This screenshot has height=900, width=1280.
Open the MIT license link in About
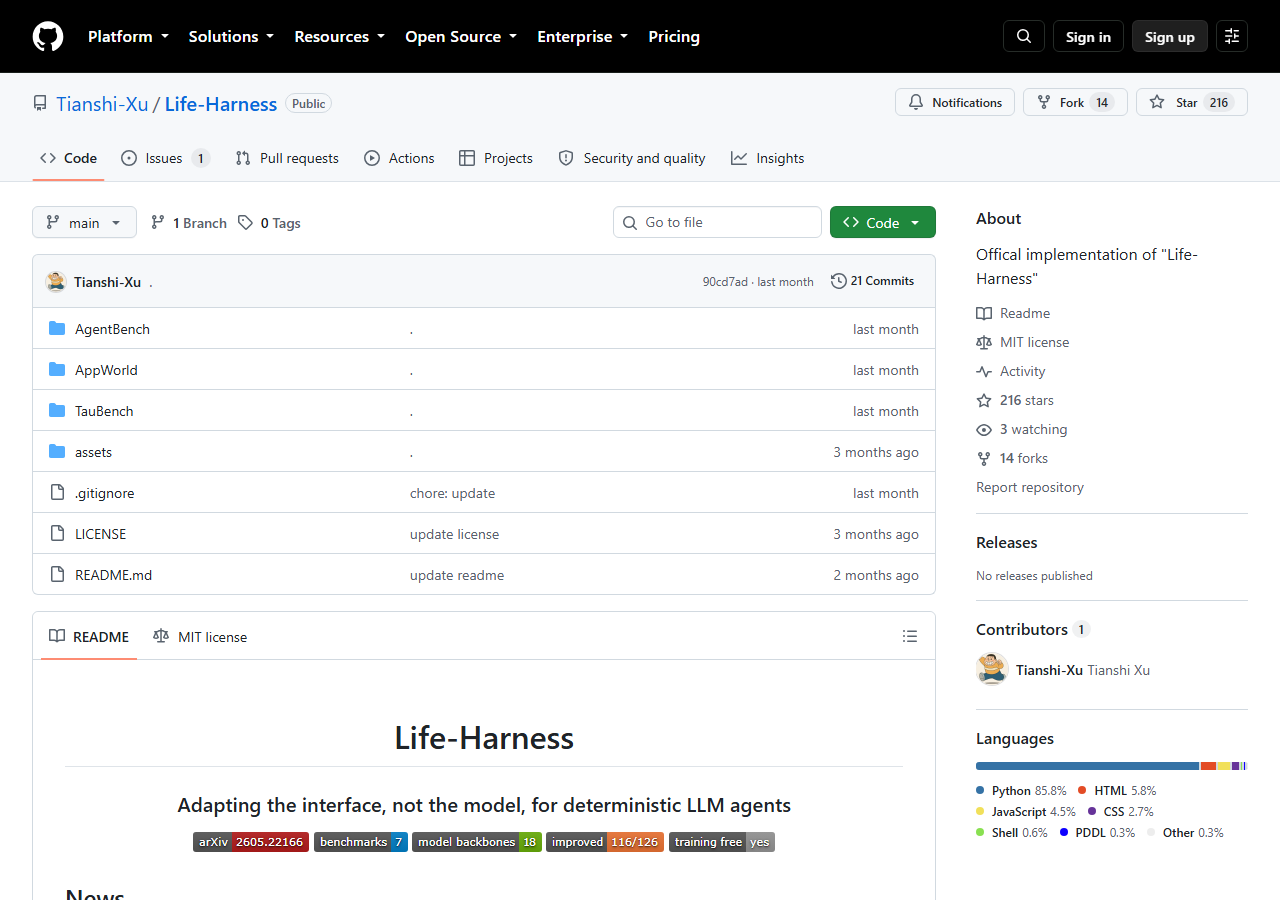(1023, 342)
